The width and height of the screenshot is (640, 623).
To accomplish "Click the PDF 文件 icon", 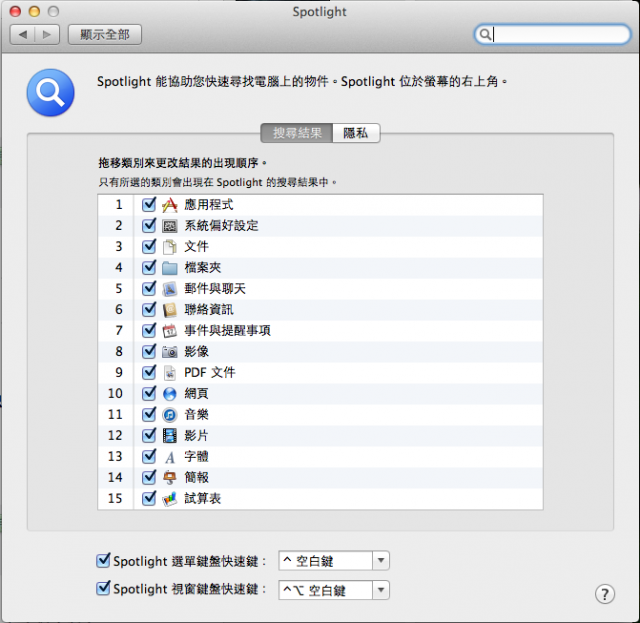I will (170, 373).
